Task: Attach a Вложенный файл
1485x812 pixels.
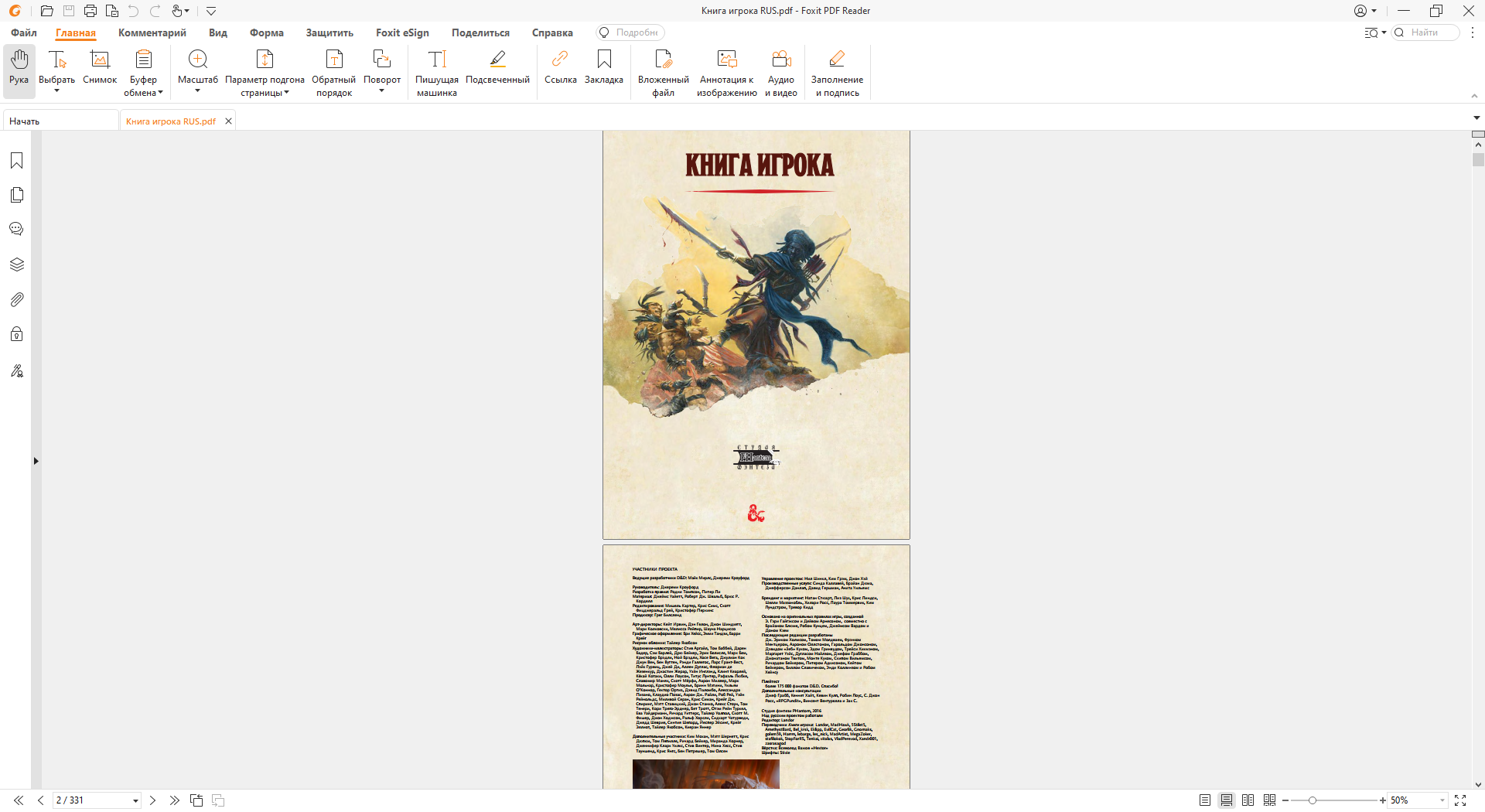Action: point(664,72)
